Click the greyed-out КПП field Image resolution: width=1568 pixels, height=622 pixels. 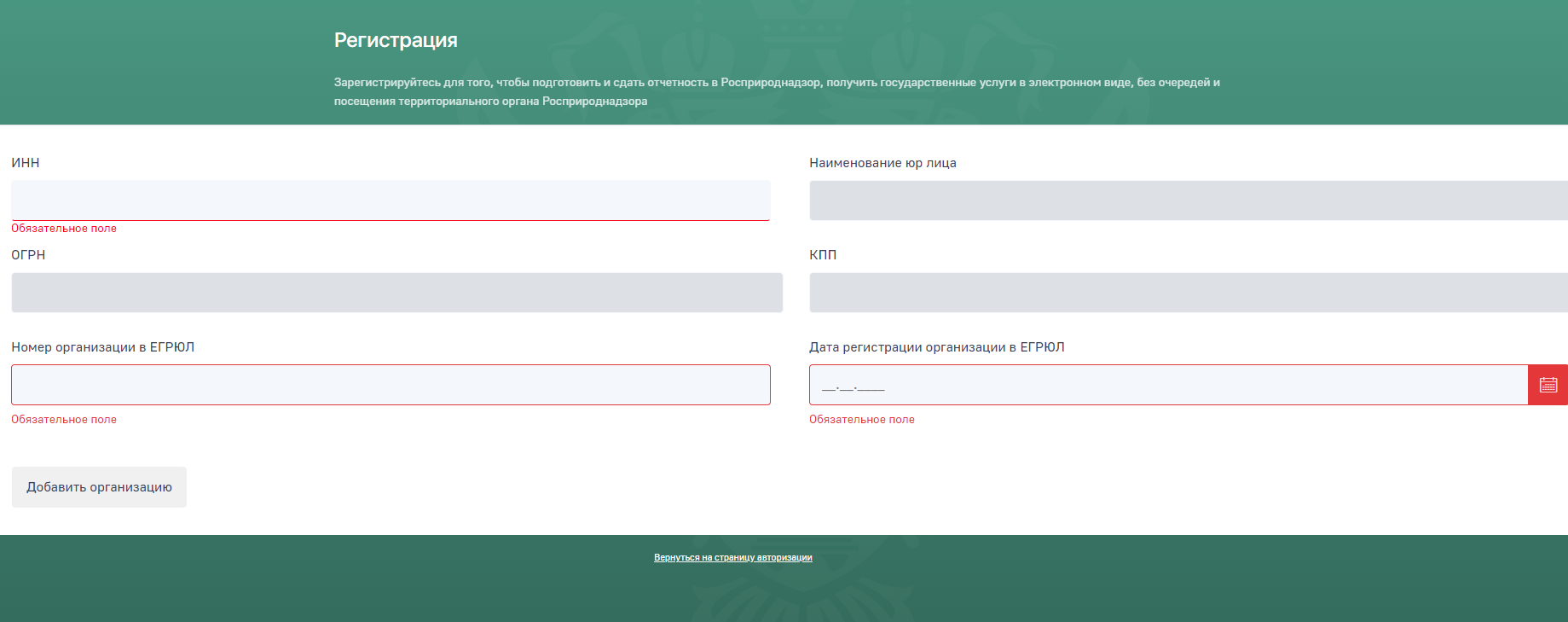(x=1187, y=293)
